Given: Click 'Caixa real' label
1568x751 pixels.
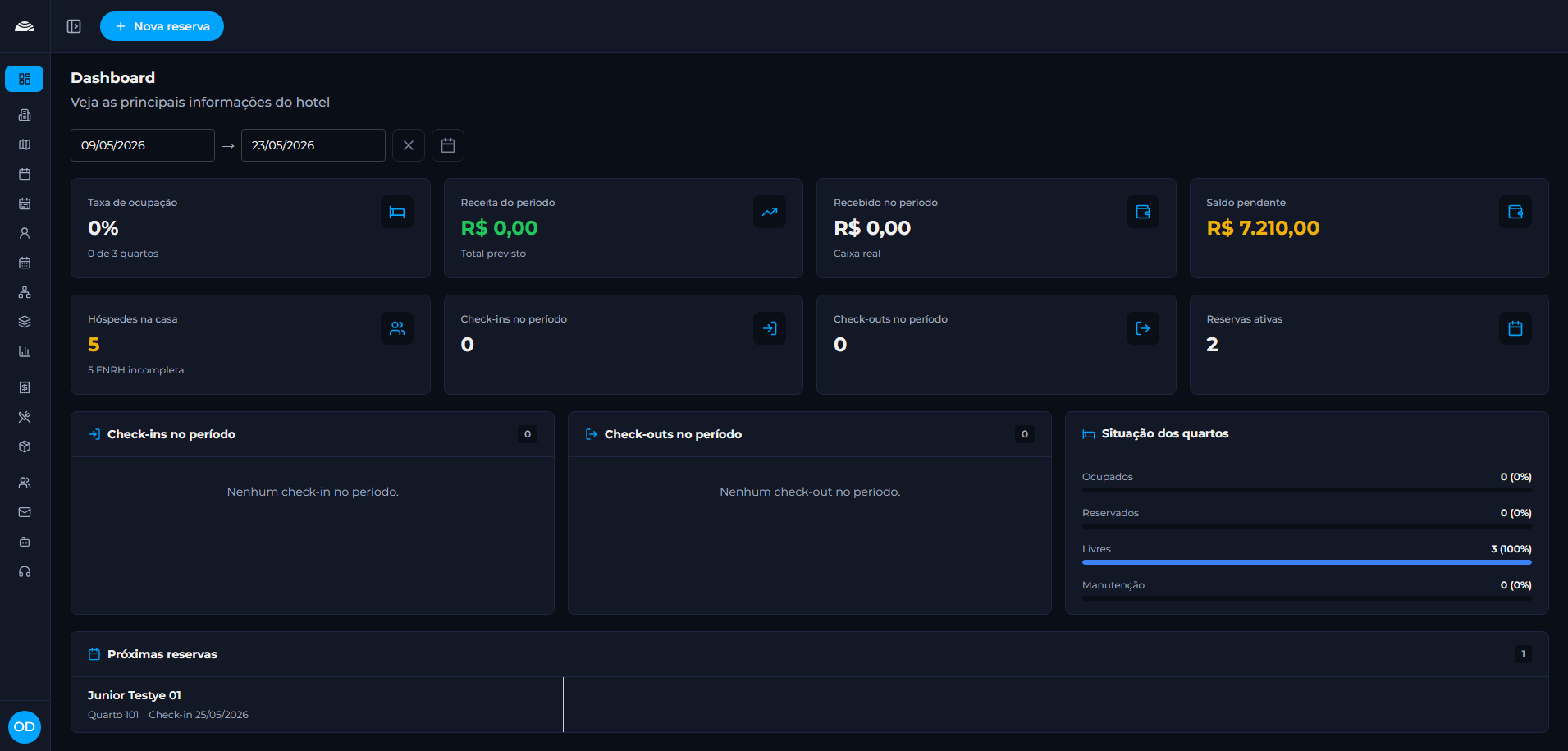Looking at the screenshot, I should click(x=857, y=254).
